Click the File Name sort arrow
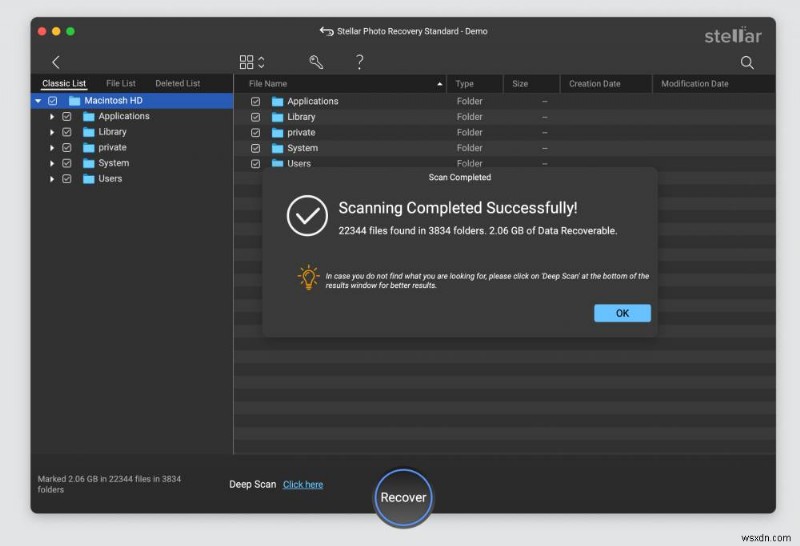The image size is (800, 546). (440, 84)
